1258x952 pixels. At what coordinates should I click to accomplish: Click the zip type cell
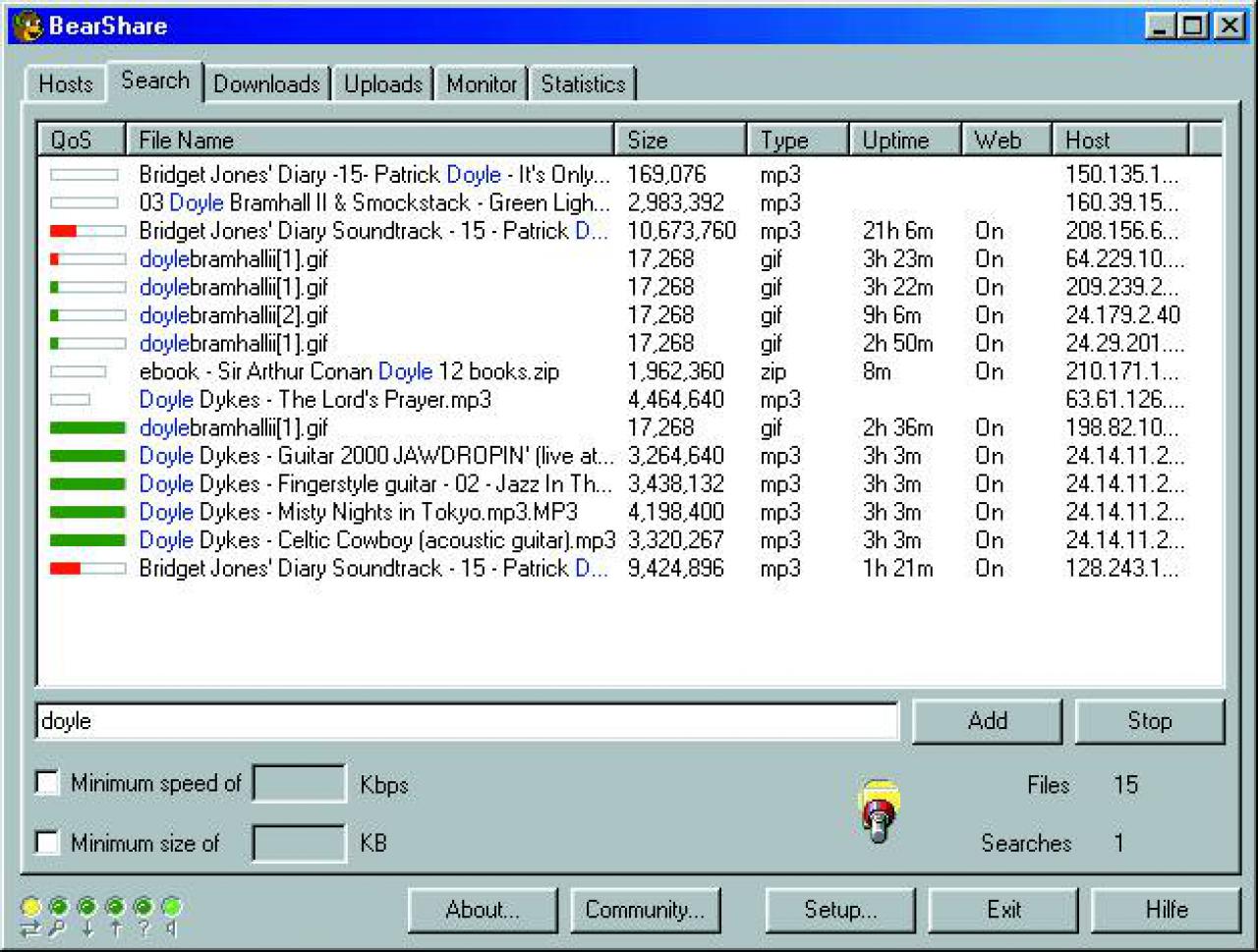773,372
